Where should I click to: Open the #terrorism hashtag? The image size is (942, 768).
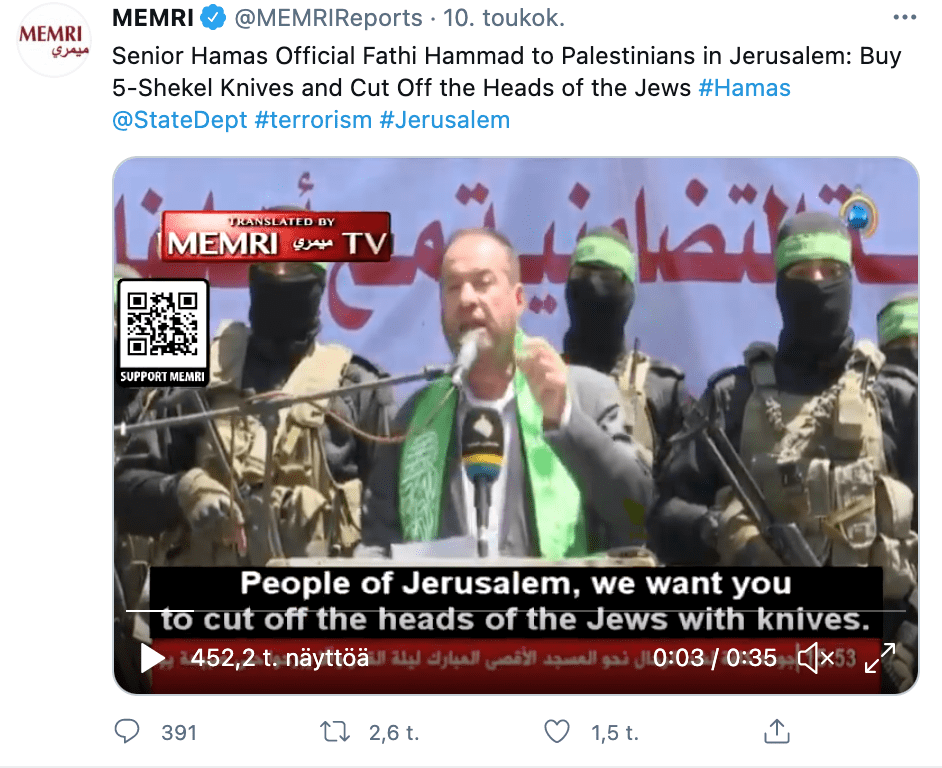click(x=313, y=120)
